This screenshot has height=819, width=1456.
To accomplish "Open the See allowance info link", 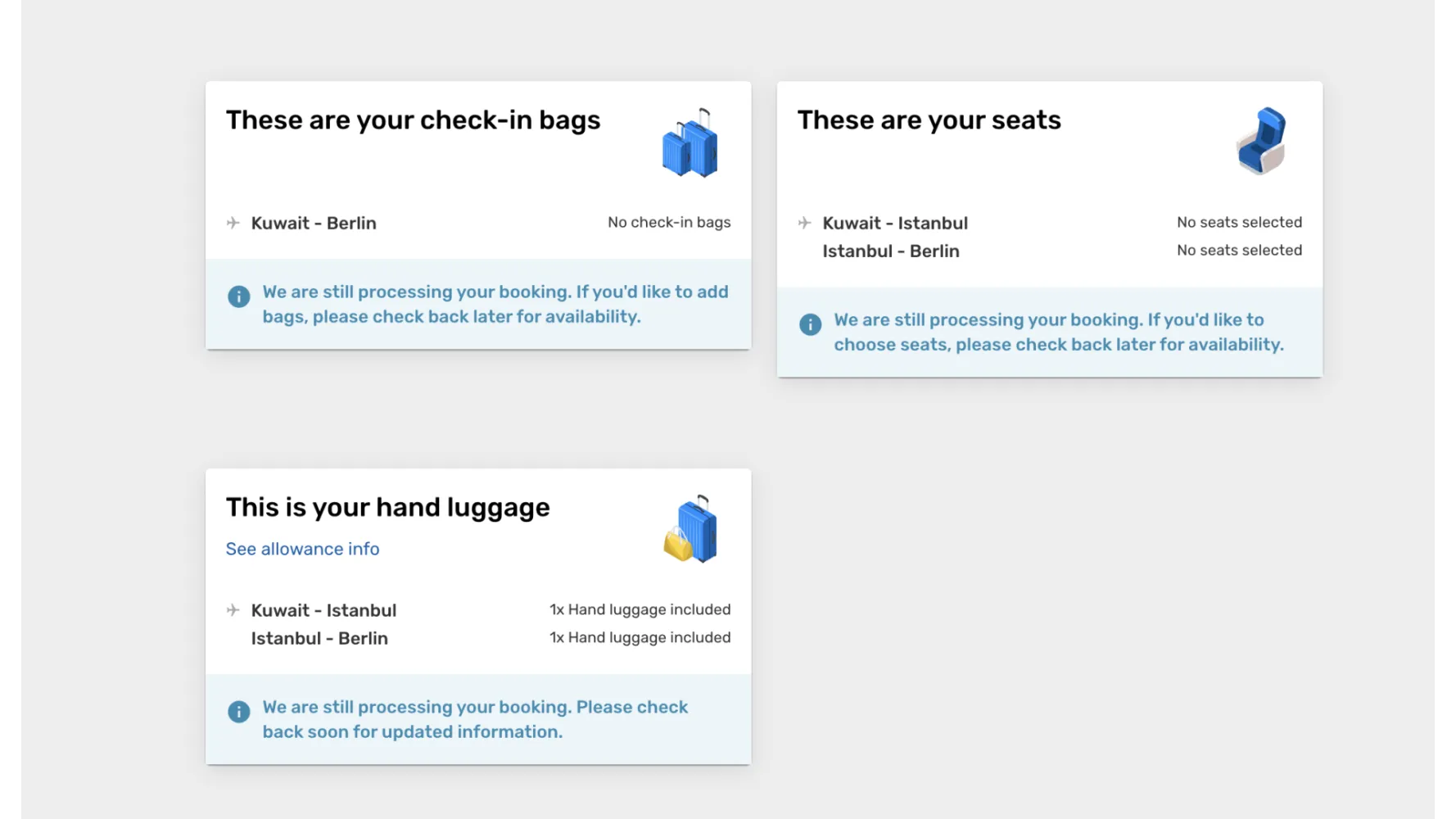I will (x=302, y=549).
